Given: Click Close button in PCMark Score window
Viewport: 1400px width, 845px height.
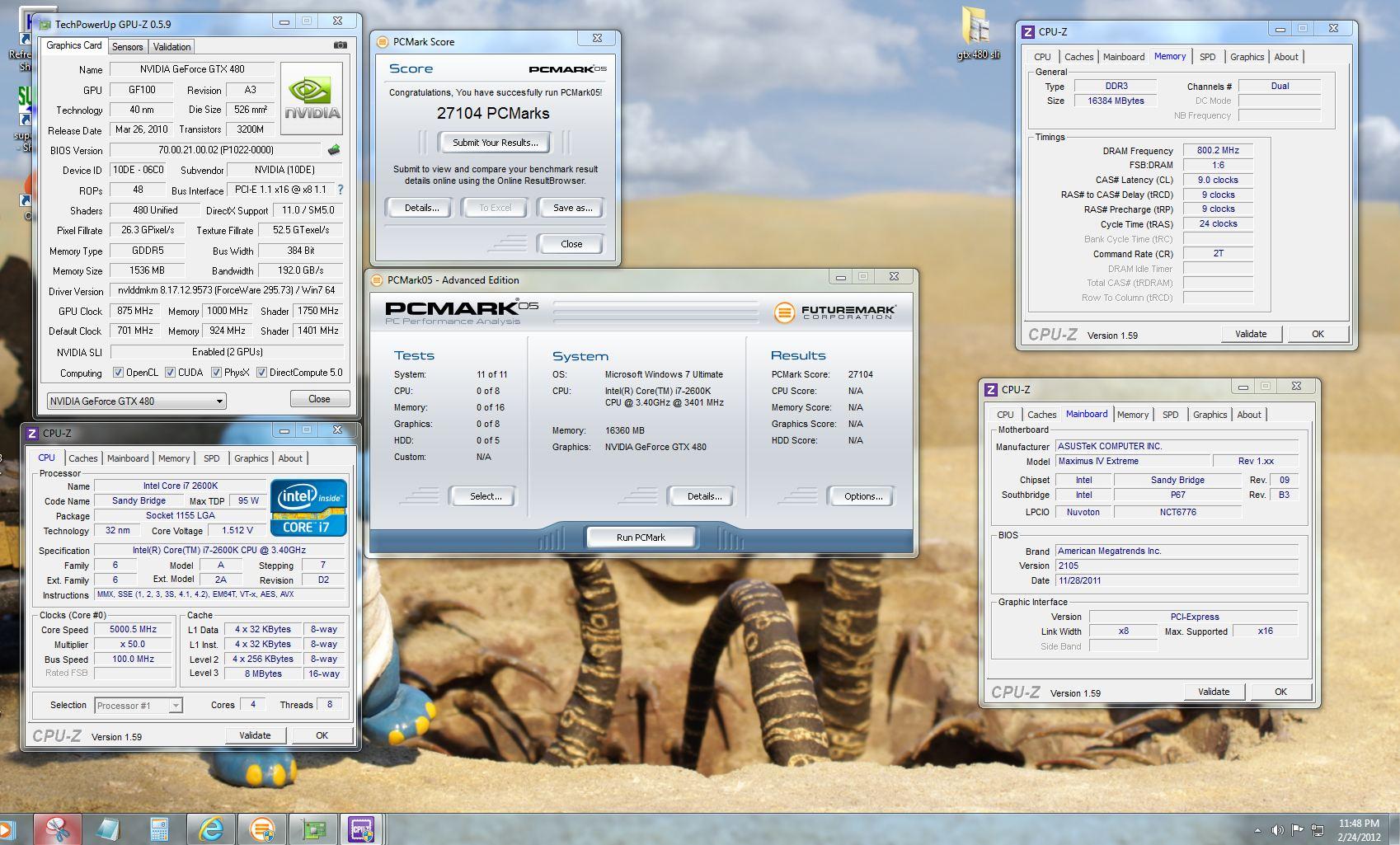Looking at the screenshot, I should tap(571, 244).
